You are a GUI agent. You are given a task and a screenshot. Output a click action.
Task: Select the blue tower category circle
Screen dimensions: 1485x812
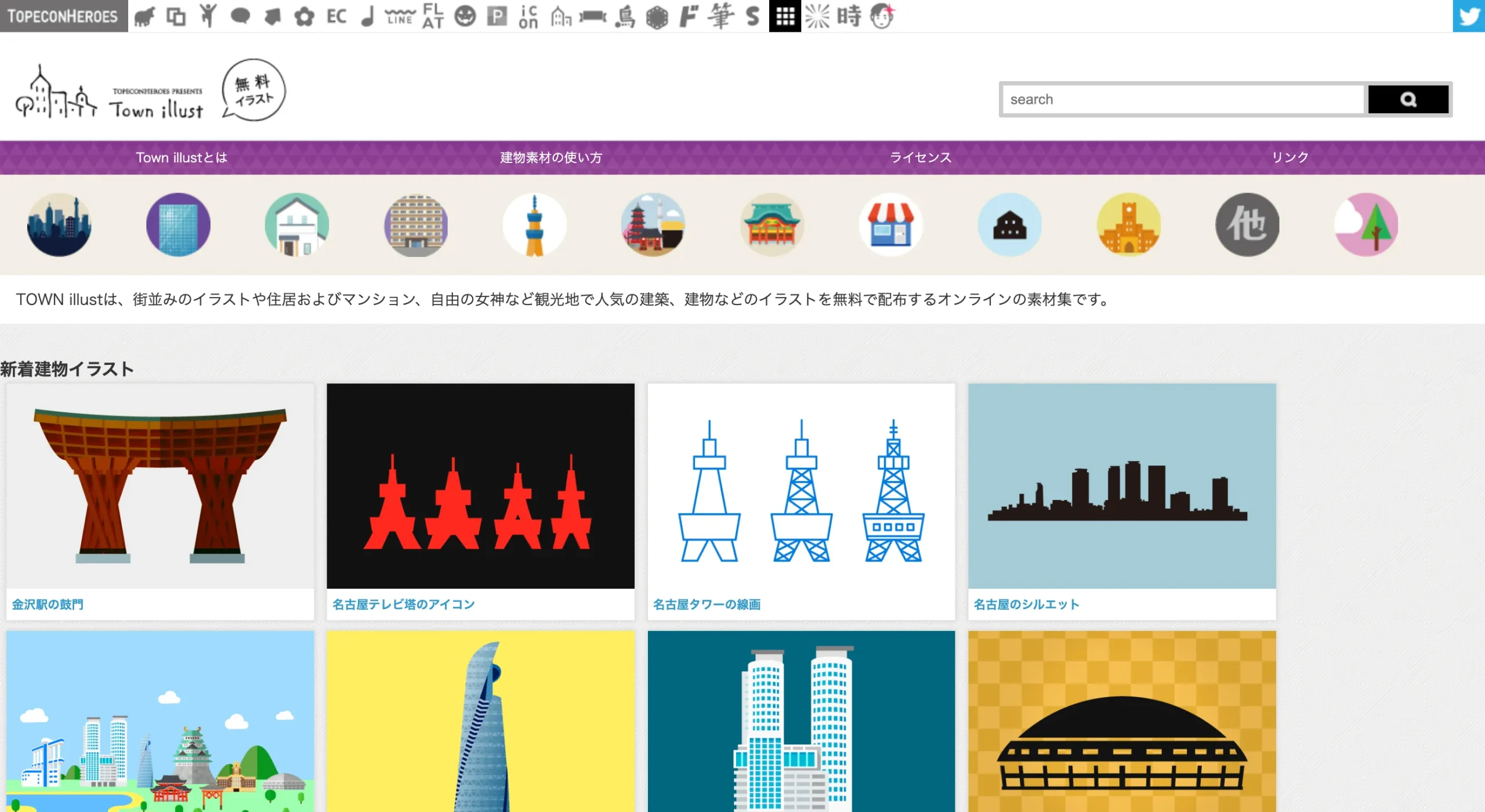pyautogui.click(x=535, y=224)
